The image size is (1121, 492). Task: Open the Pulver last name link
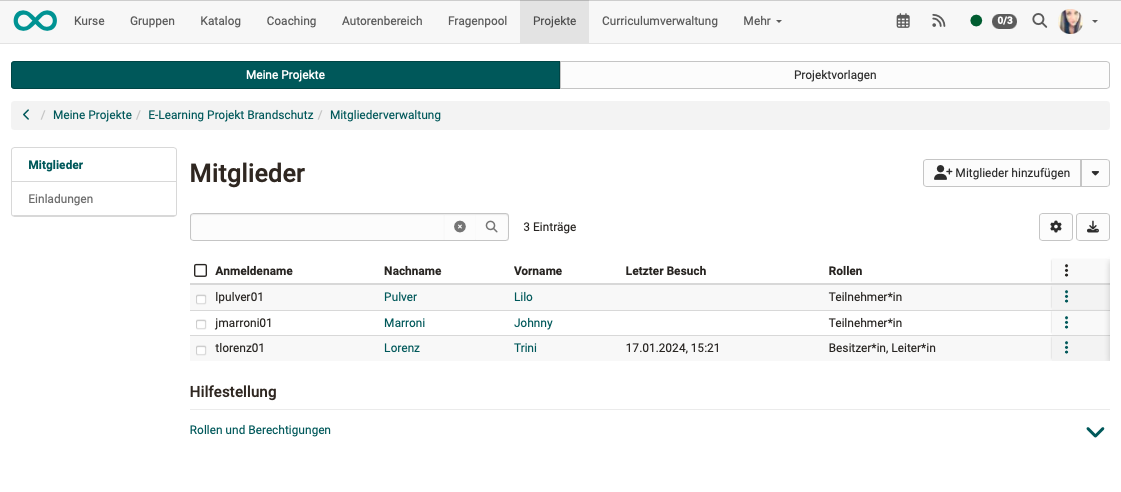point(400,297)
